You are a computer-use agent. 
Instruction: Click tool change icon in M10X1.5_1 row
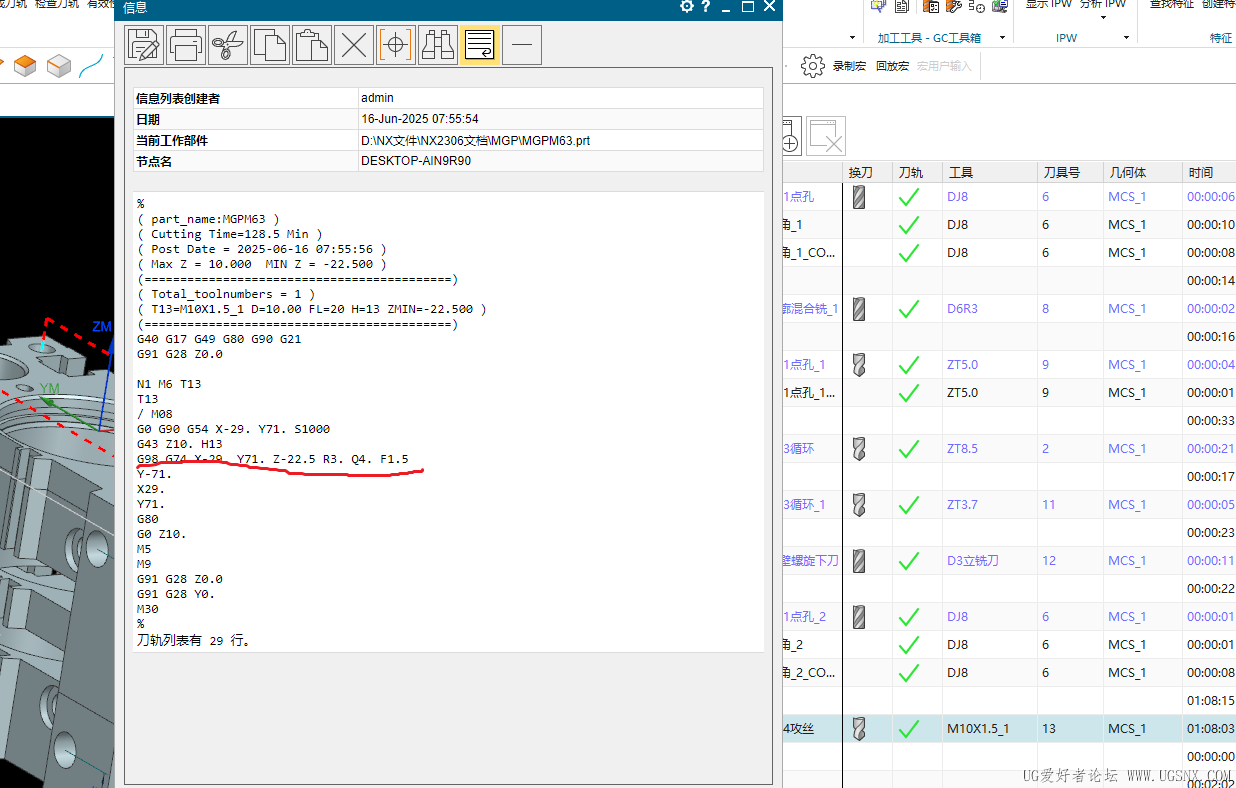[858, 729]
